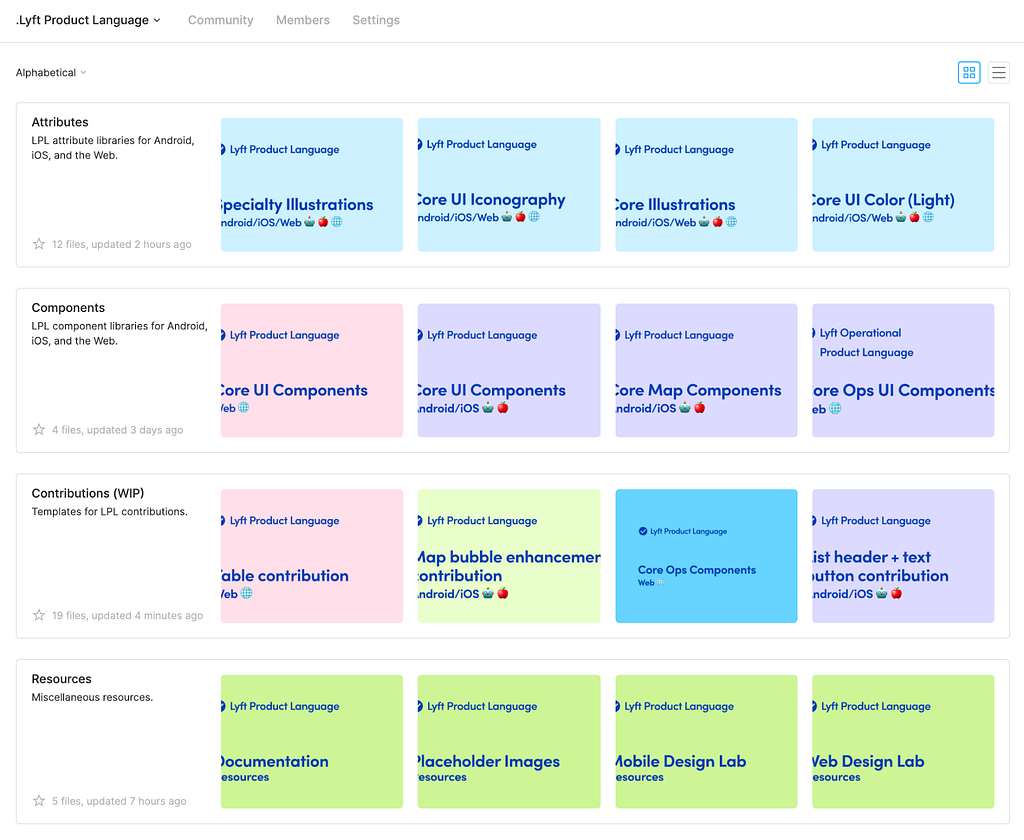Open the Core UI Components Android/iOS file
Image resolution: width=1024 pixels, height=840 pixels.
pos(509,370)
